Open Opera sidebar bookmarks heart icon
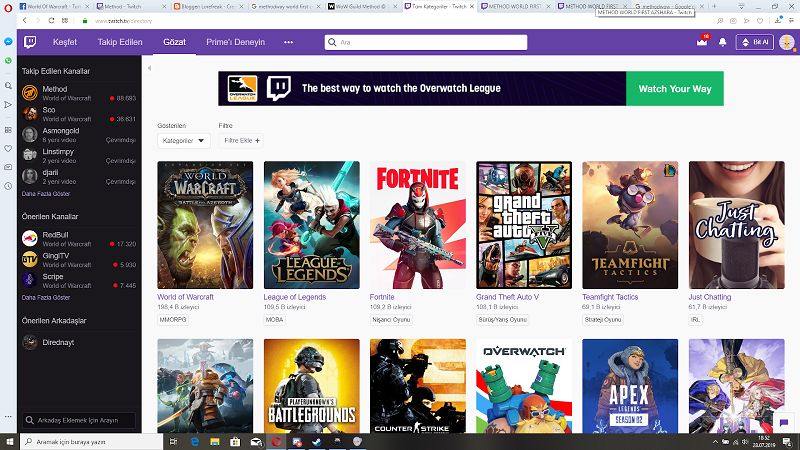Screen dimensions: 800x450 pyautogui.click(x=8, y=148)
